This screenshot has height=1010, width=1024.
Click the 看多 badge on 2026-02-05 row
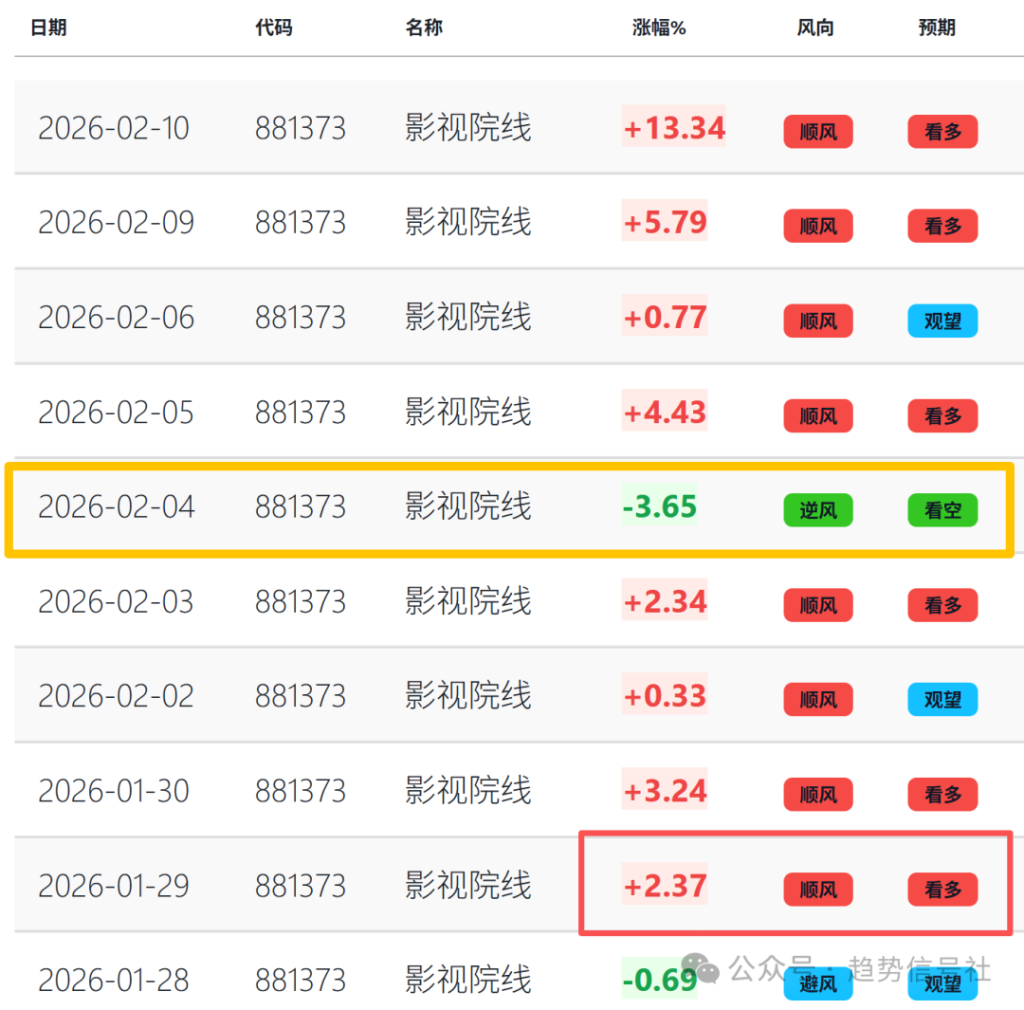point(941,415)
